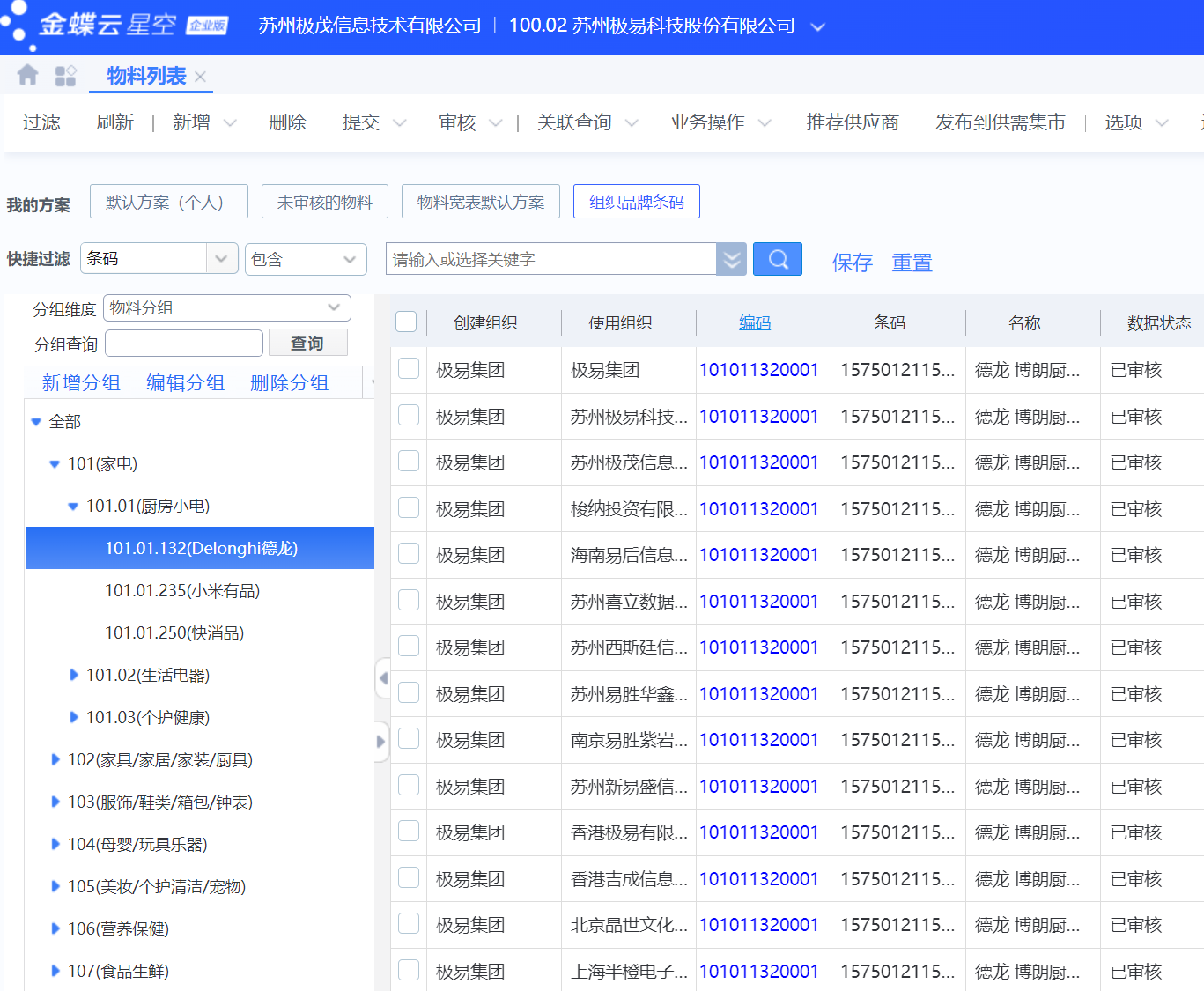Check the row for 苏州极易科技
Viewport: 1204px width, 991px height.
tap(409, 415)
